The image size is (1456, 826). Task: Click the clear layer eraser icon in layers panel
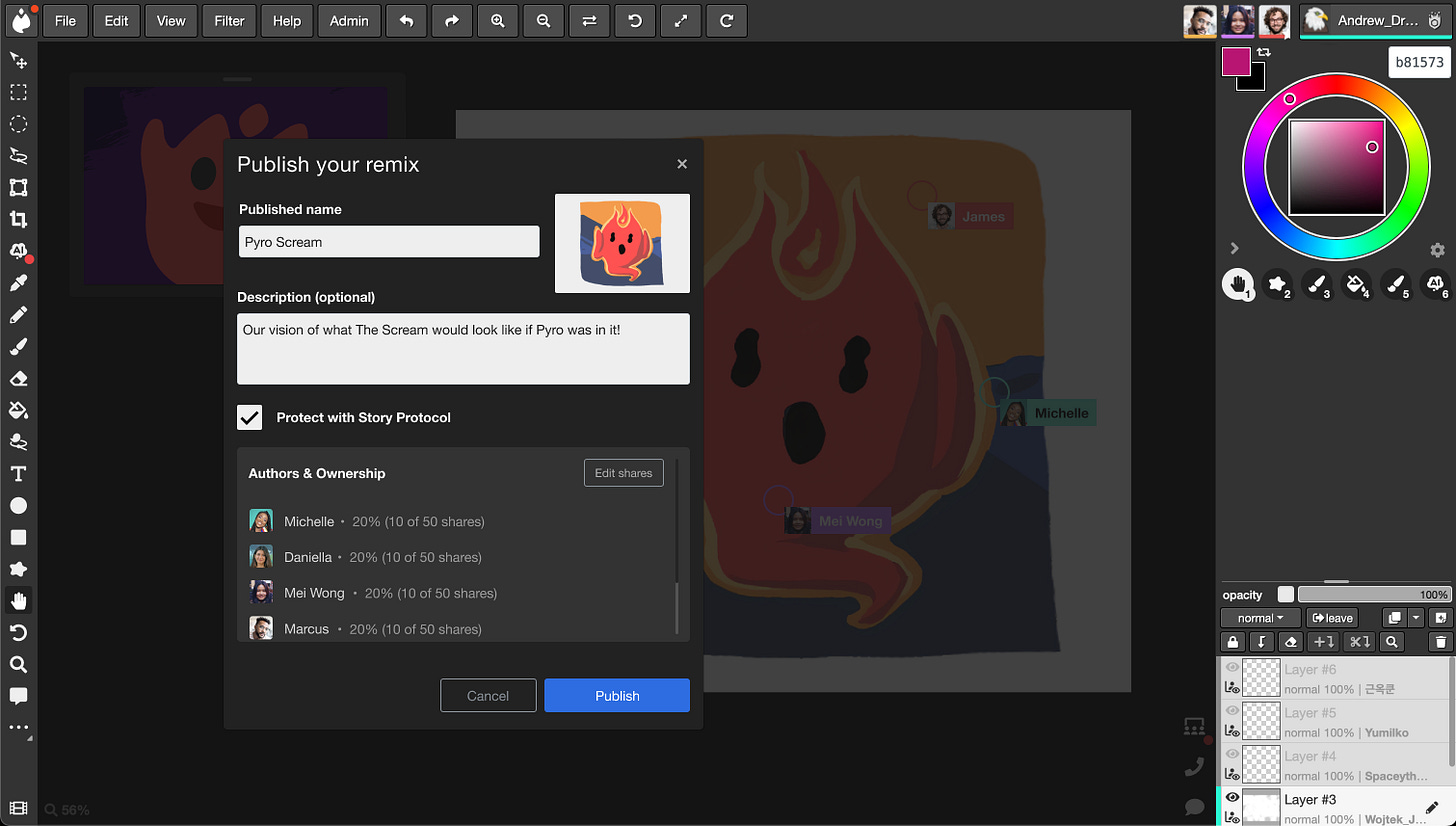click(1291, 642)
